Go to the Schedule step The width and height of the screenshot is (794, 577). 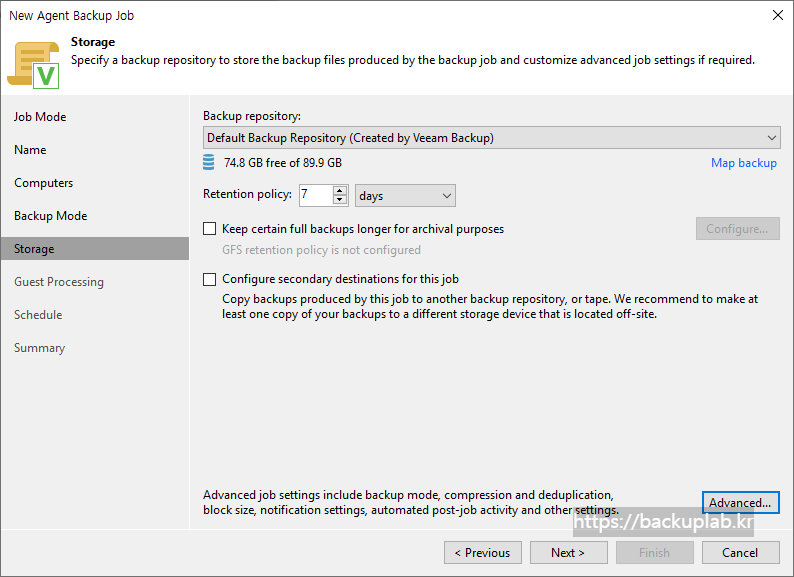(38, 315)
